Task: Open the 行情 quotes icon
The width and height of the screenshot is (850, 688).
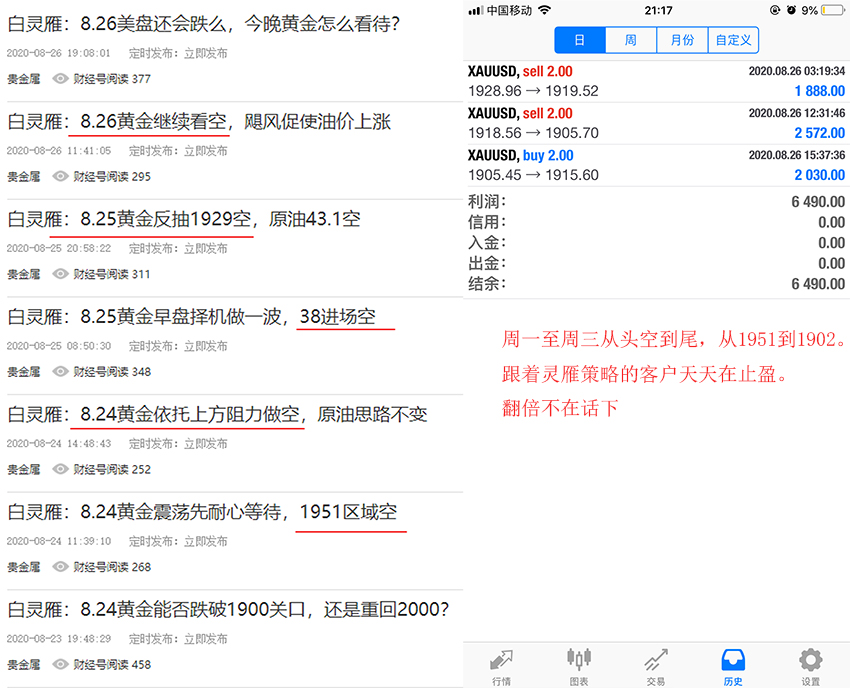Action: (x=502, y=665)
